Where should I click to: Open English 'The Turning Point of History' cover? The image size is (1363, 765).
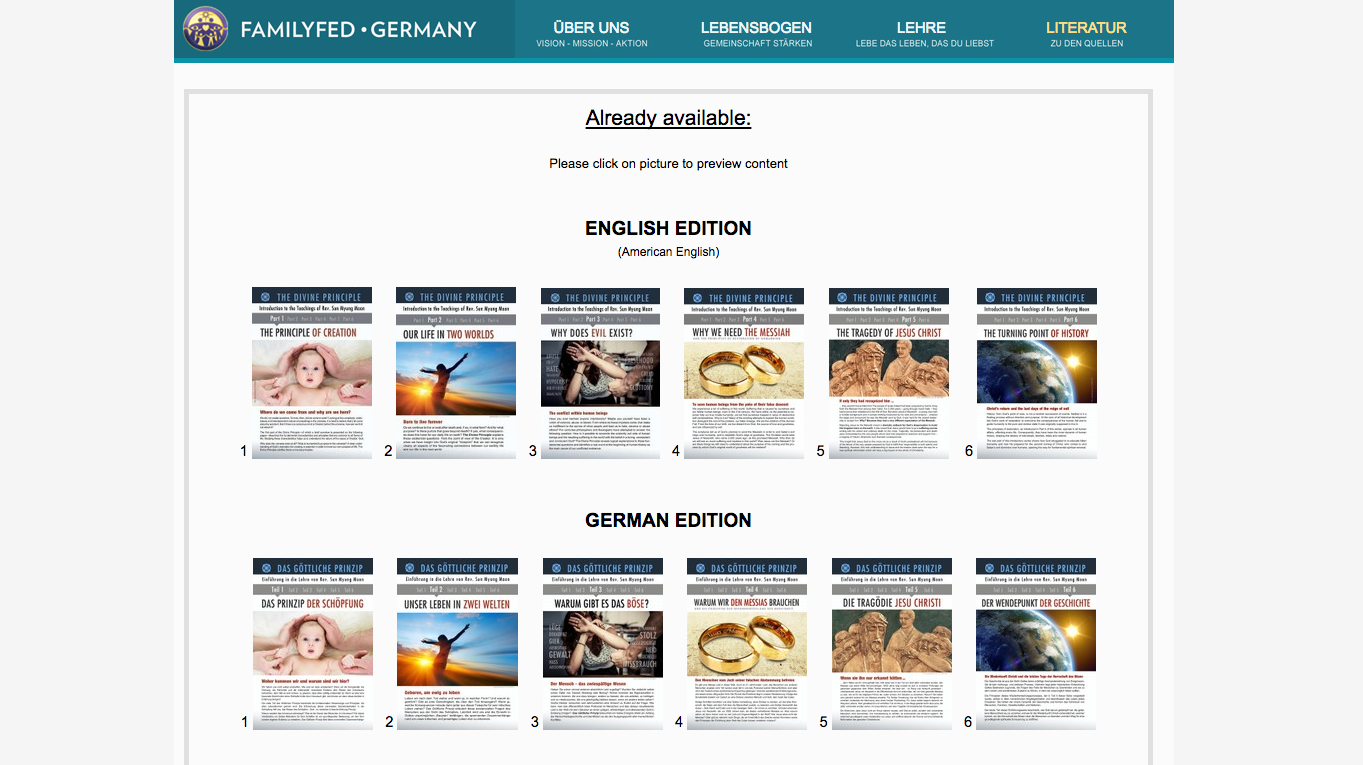[1036, 373]
